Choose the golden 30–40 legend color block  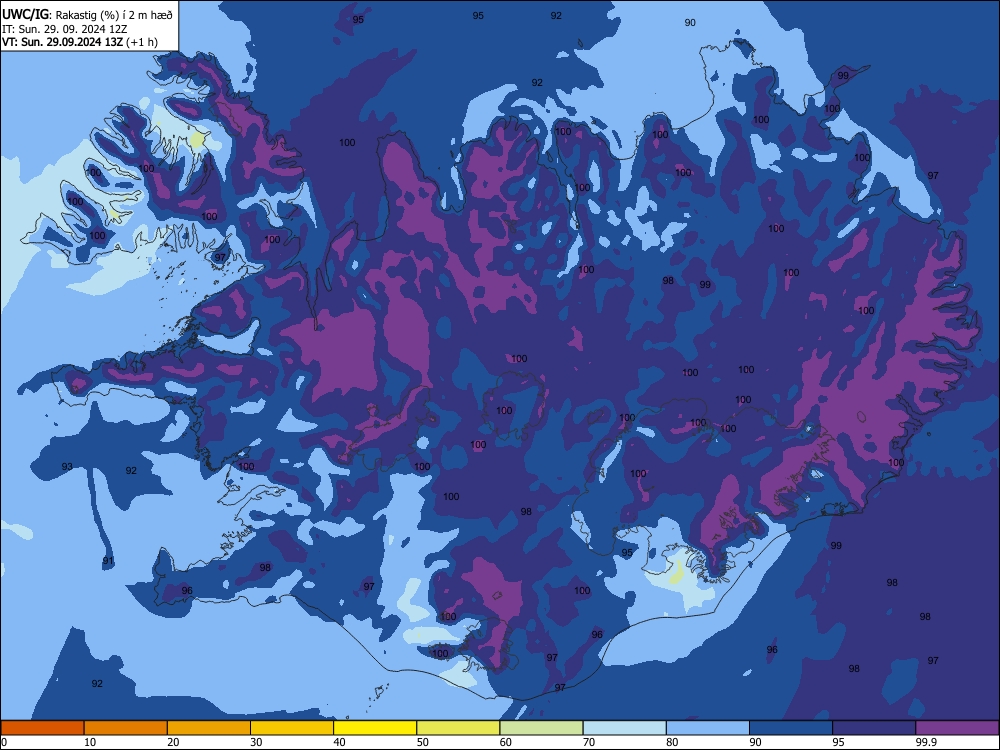(x=292, y=728)
